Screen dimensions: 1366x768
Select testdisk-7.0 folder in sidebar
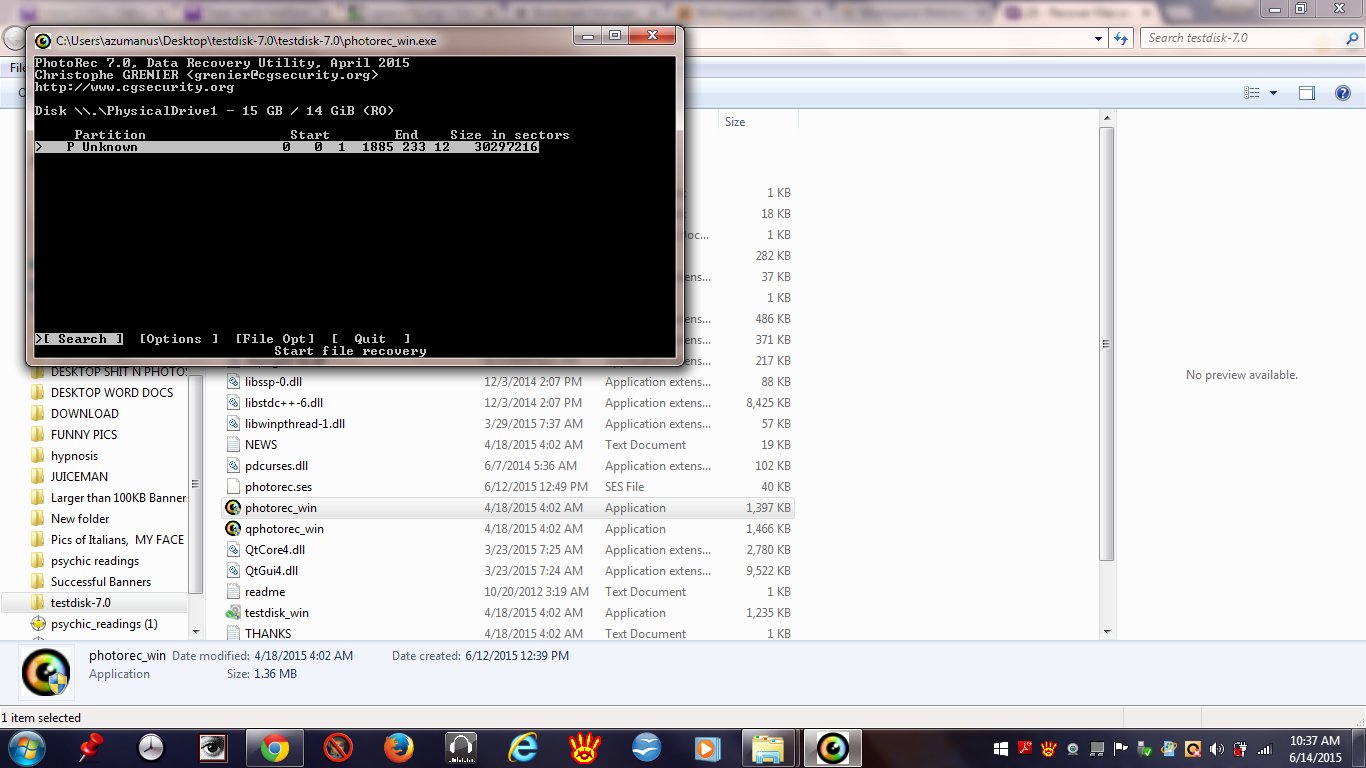[x=81, y=603]
